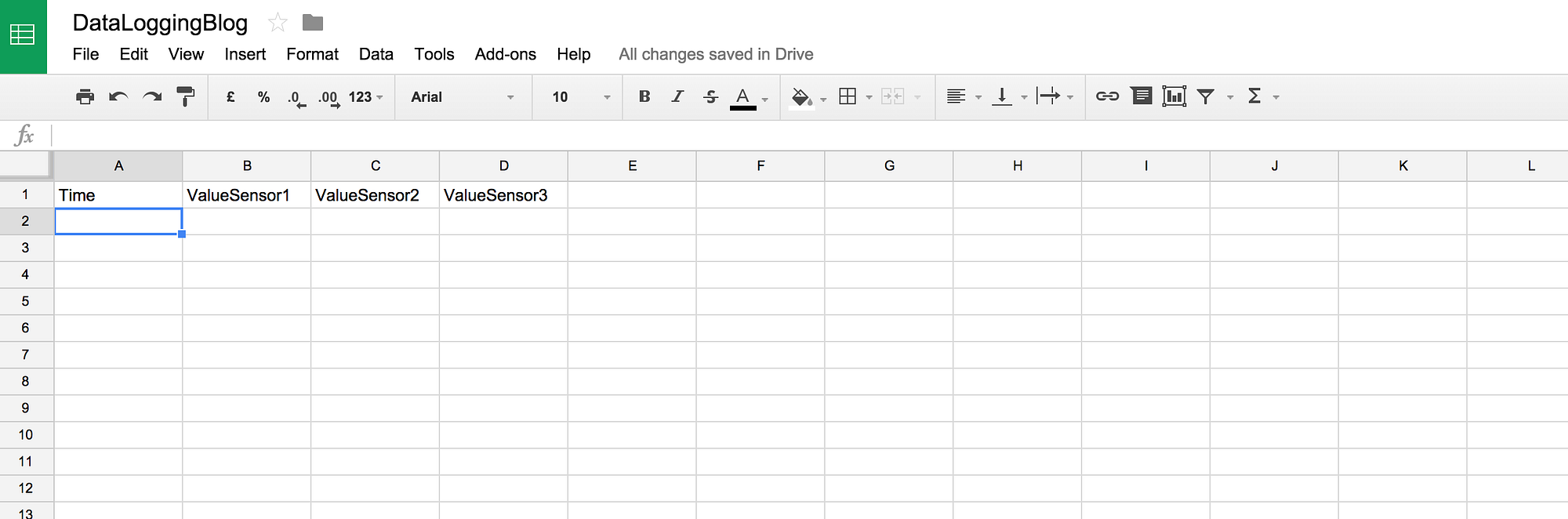Redo the last action
The height and width of the screenshot is (519, 1568).
coord(152,96)
